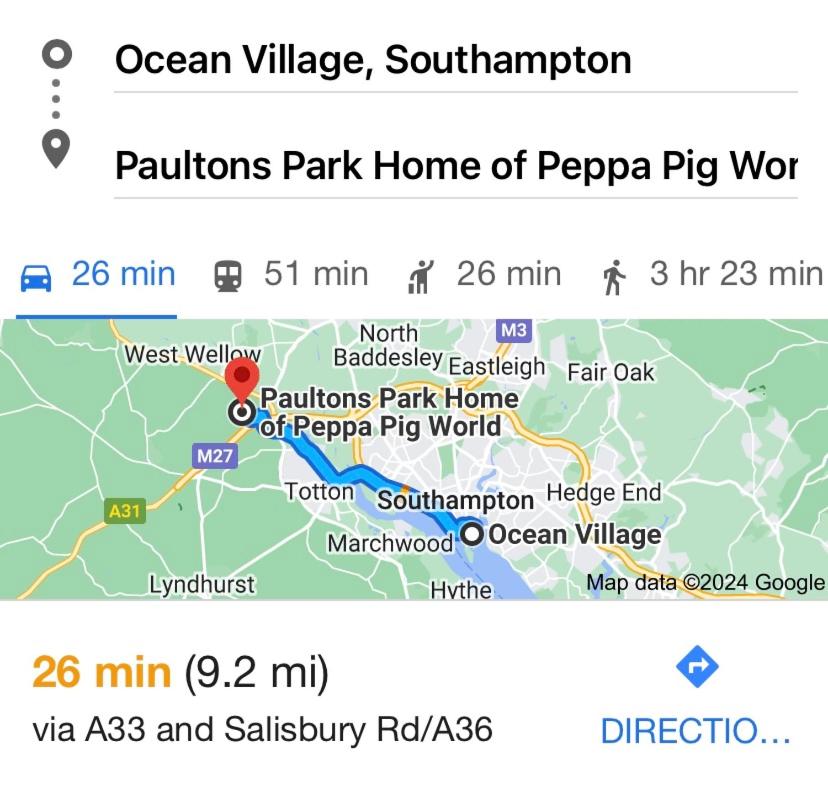828x797 pixels.
Task: Select the 26 min (9.2 mi) route
Action: (181, 672)
